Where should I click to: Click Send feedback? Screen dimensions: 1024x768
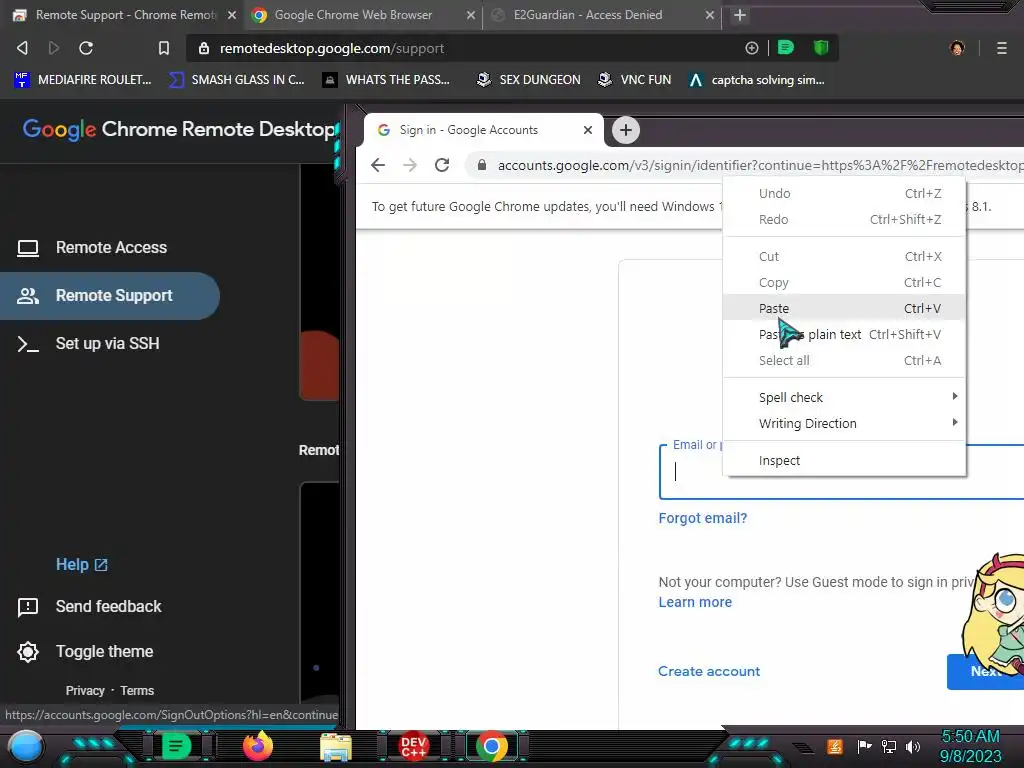[x=89, y=607]
